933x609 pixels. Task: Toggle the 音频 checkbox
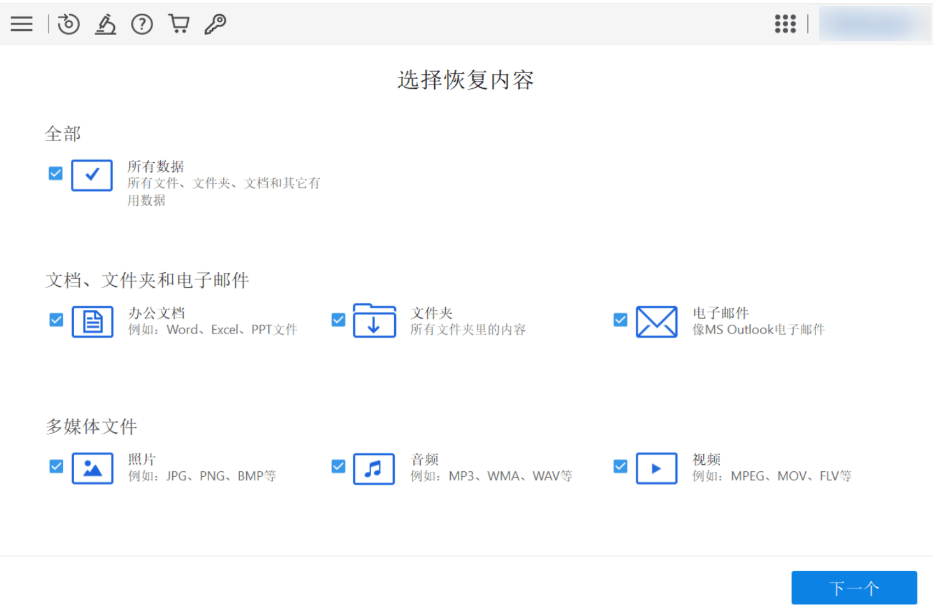[338, 466]
